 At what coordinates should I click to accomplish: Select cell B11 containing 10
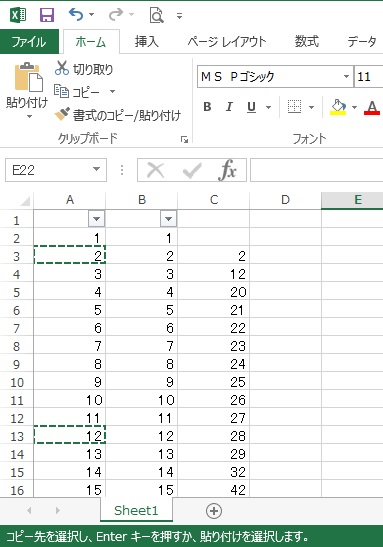pos(142,399)
